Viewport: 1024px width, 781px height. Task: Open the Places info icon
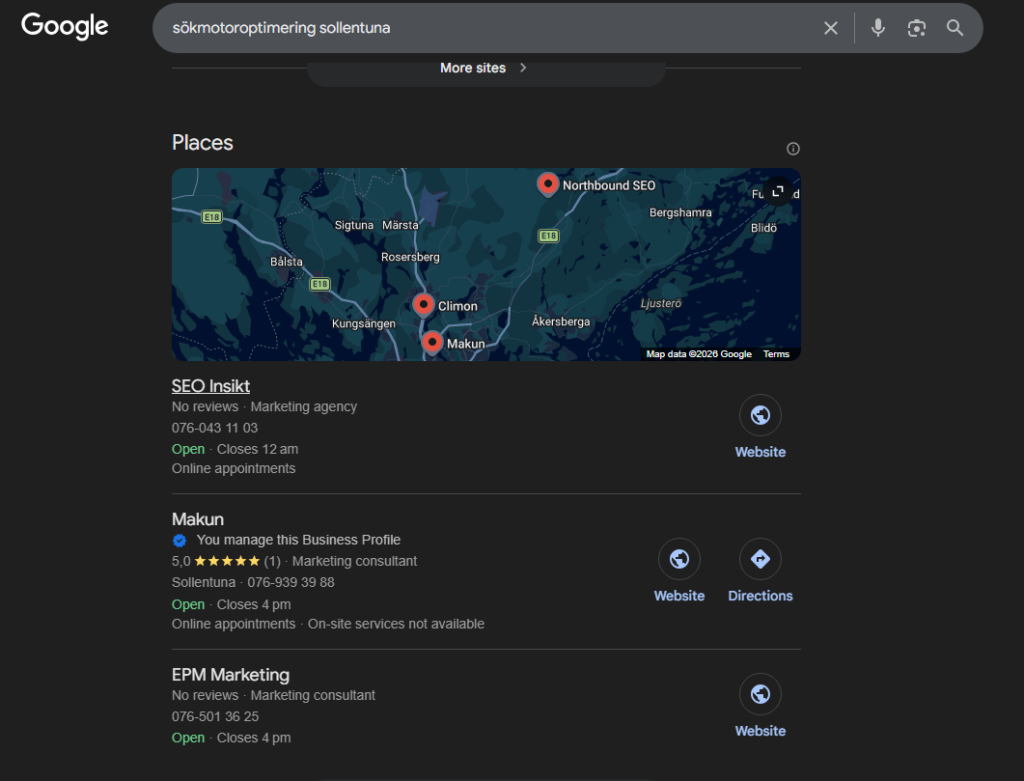(x=793, y=149)
